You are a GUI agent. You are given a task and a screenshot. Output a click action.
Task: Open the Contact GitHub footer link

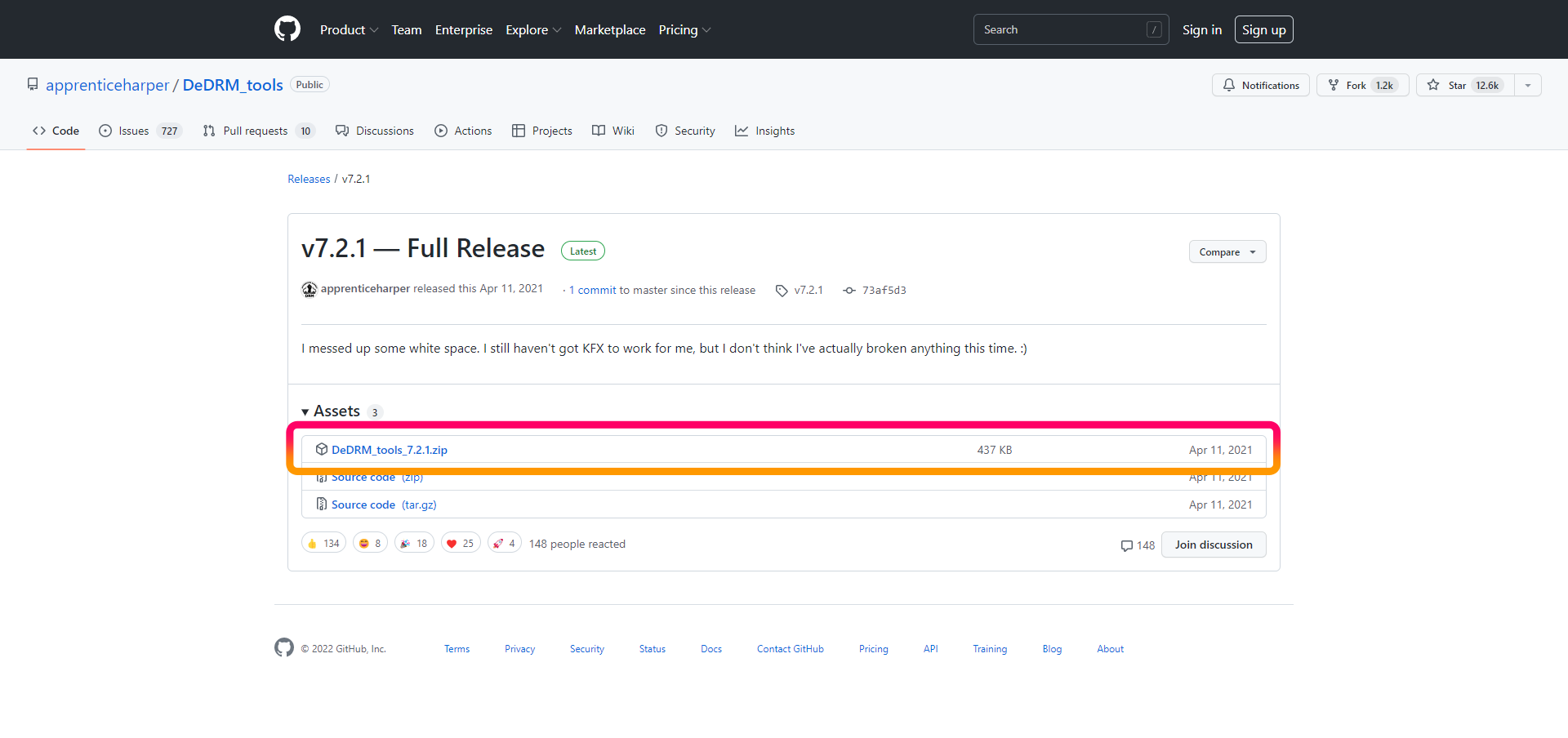pos(791,649)
